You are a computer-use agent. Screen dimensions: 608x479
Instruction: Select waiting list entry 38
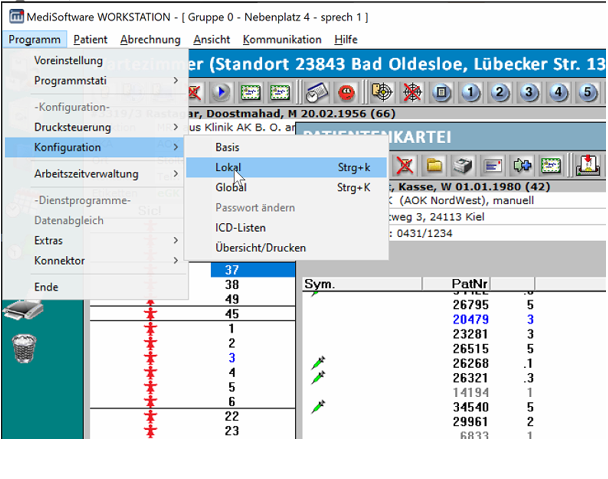point(232,285)
